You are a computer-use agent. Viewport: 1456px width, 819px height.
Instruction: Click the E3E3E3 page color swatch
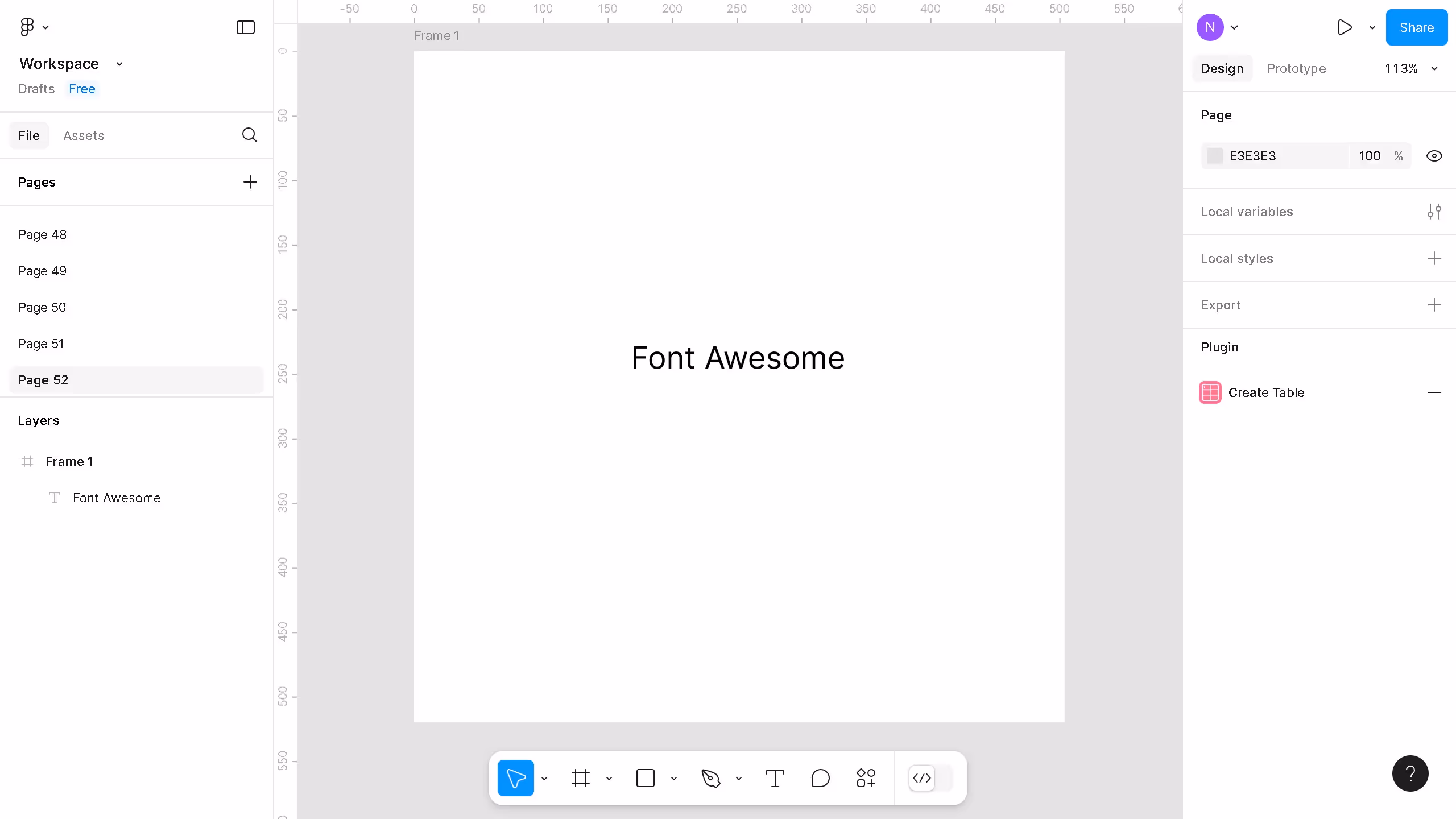(1215, 155)
